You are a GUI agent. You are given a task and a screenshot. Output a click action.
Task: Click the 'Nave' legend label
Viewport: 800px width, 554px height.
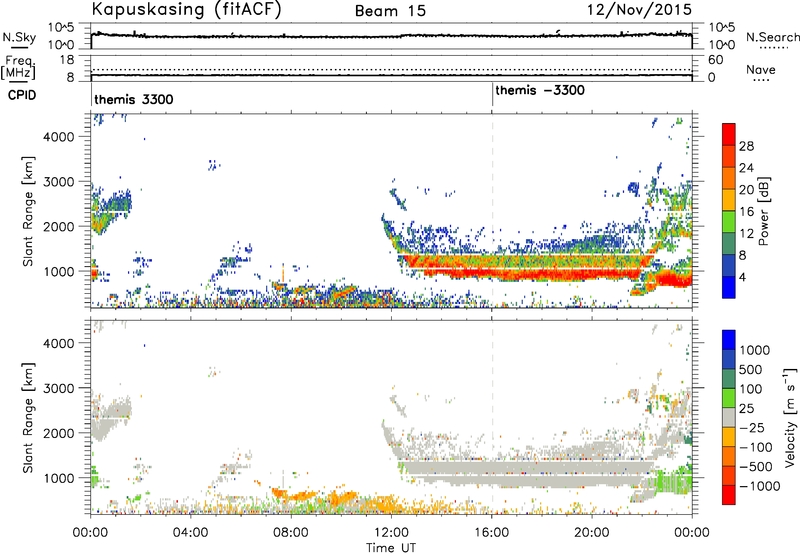click(x=761, y=69)
